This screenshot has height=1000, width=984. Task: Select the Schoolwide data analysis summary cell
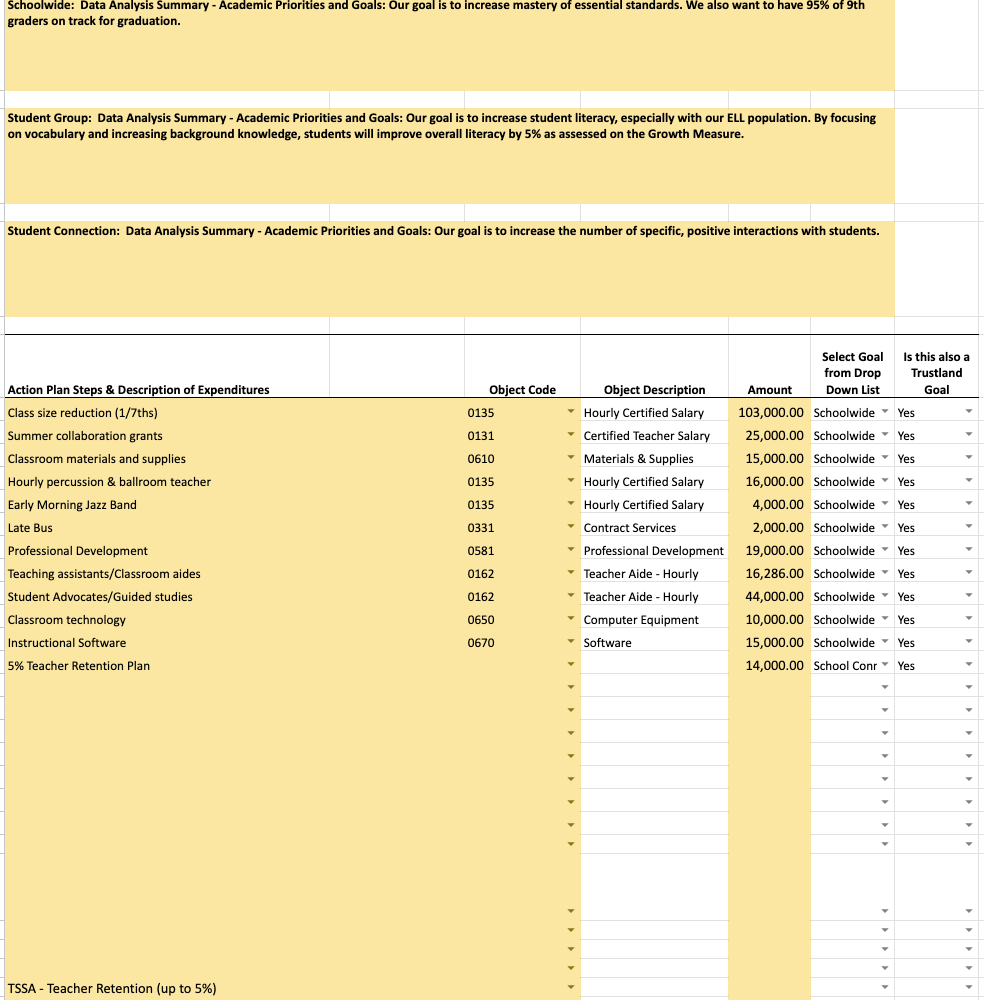[x=450, y=45]
